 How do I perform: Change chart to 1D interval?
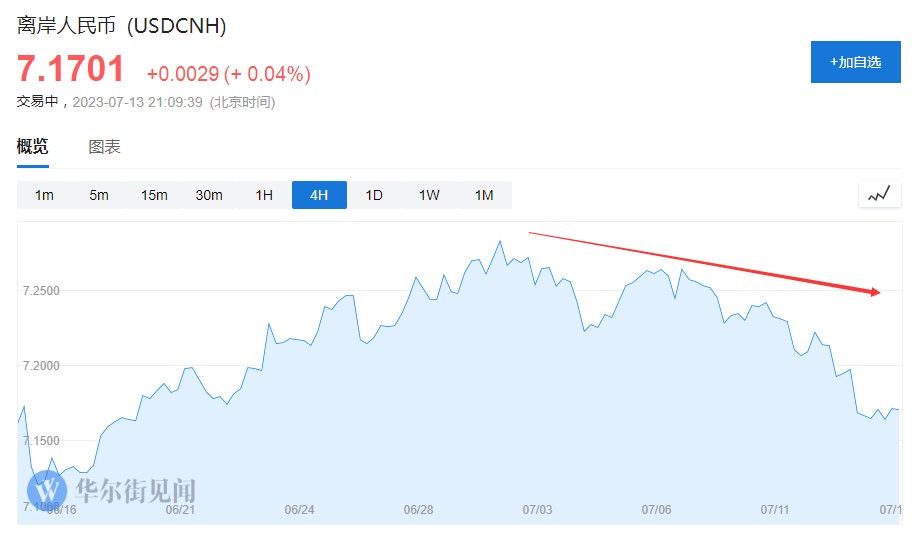point(374,195)
